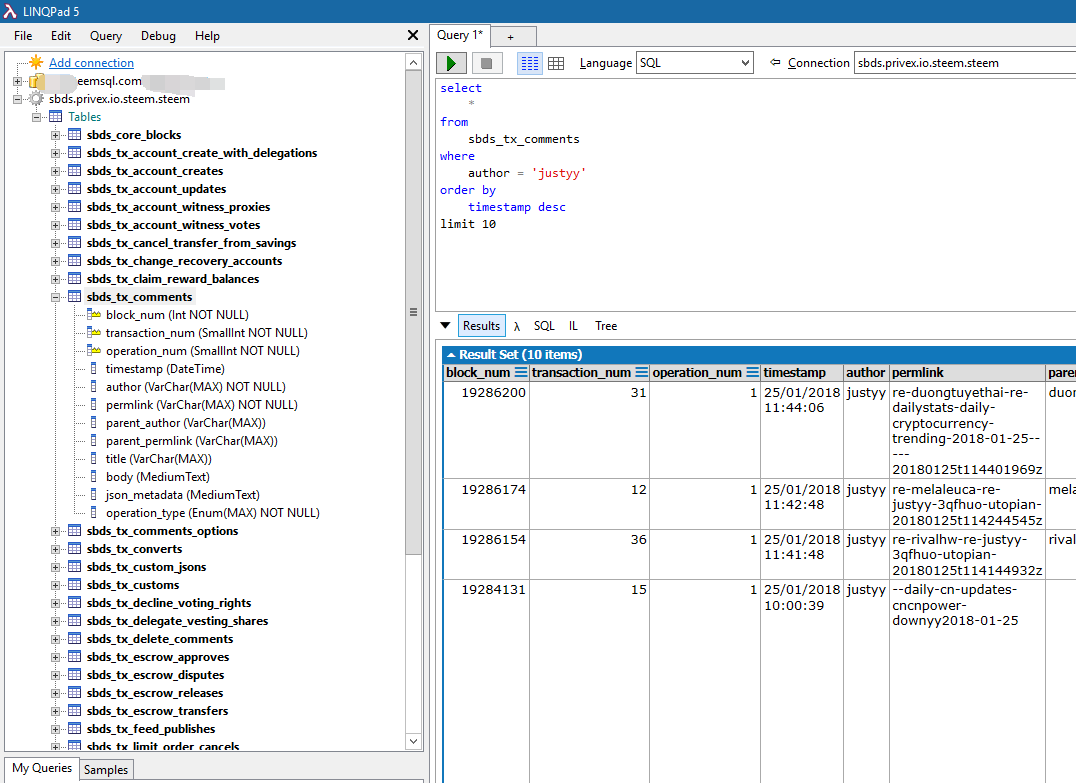Add a new query tab with +
1076x783 pixels.
[x=511, y=37]
